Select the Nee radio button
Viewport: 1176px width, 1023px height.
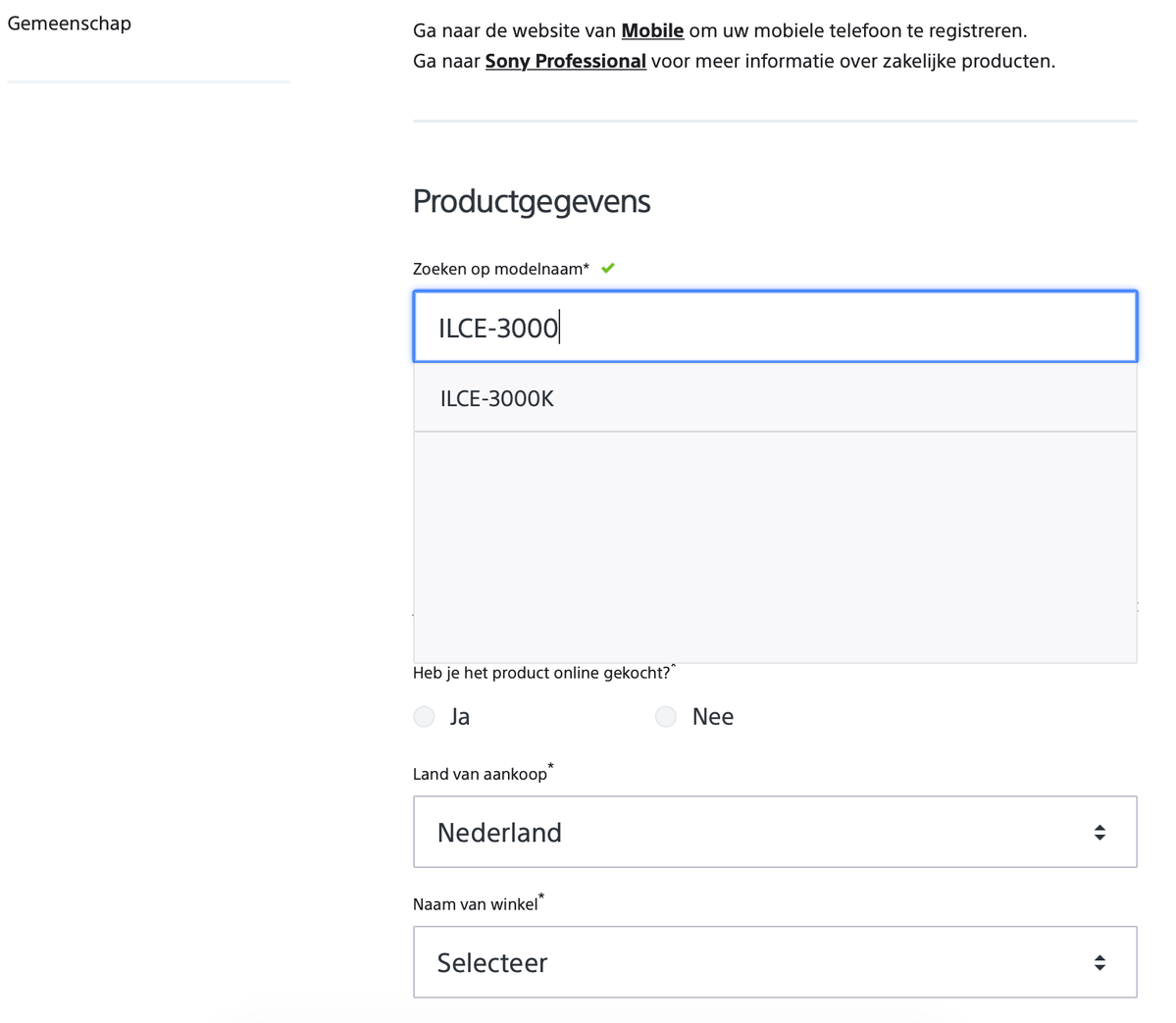click(x=666, y=717)
